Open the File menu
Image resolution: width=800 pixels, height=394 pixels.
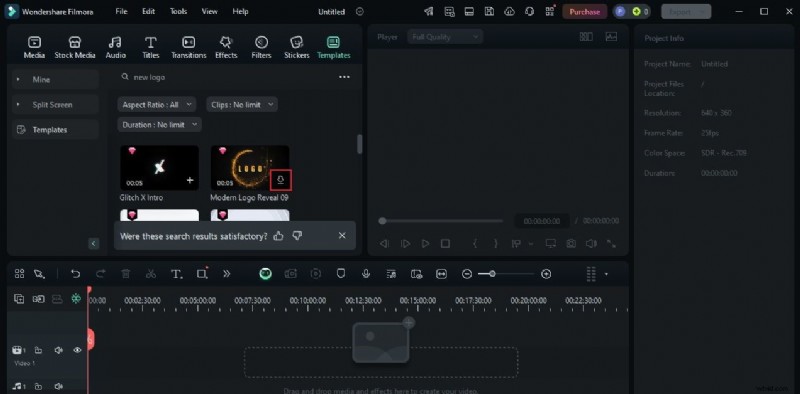[x=121, y=11]
